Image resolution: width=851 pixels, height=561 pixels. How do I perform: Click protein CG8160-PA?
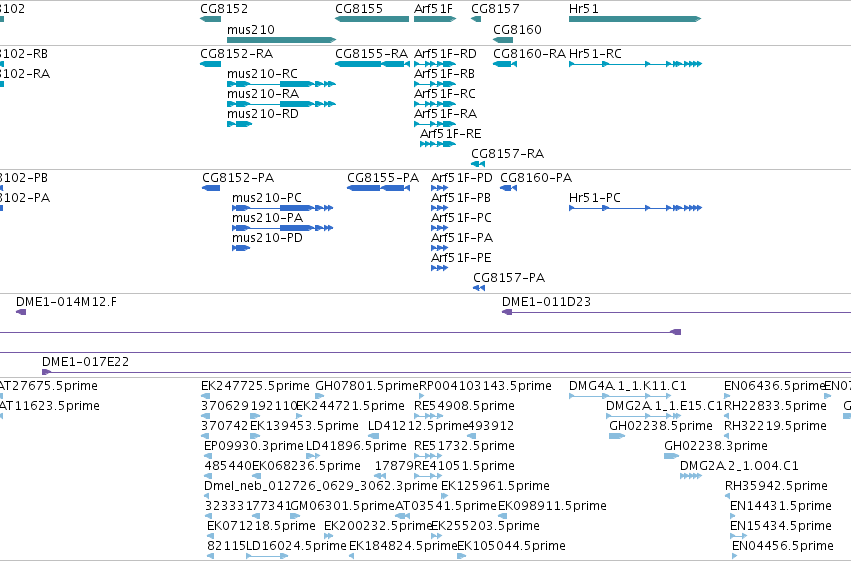(x=509, y=188)
